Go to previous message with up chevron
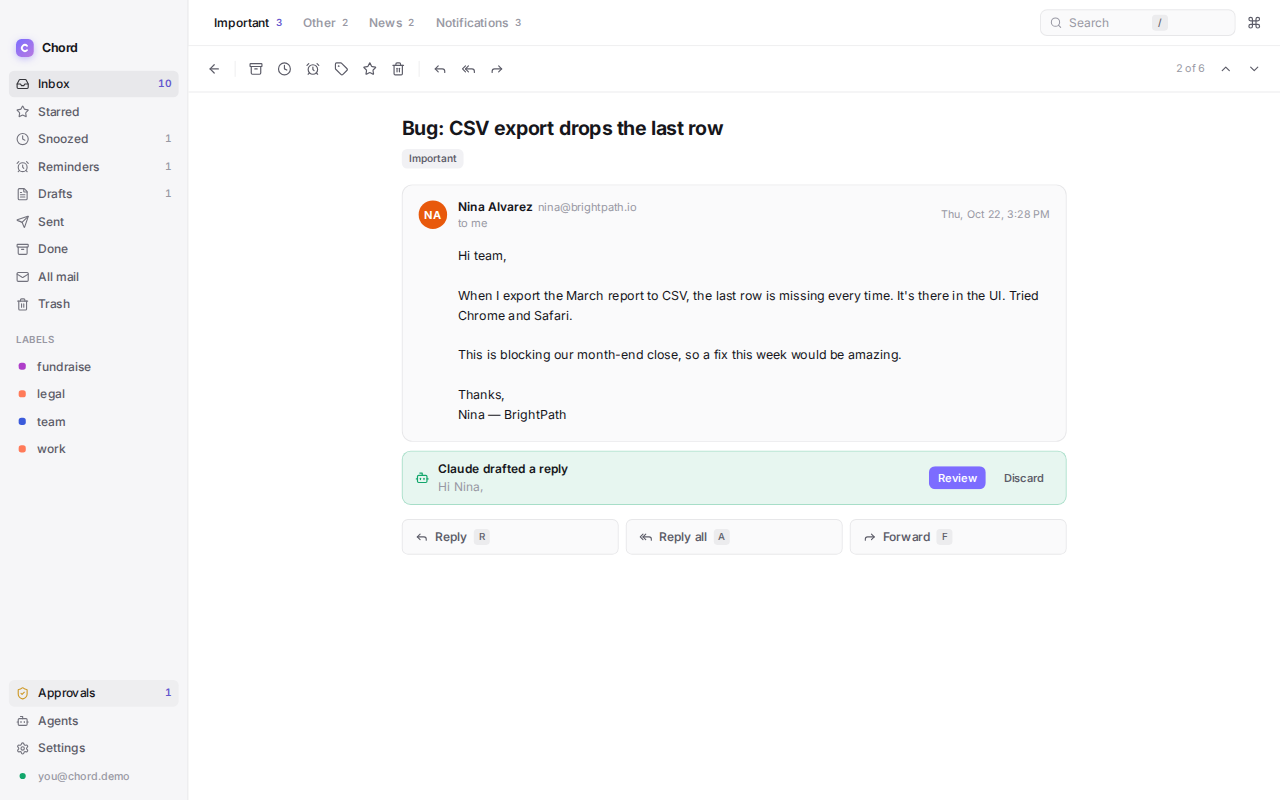The height and width of the screenshot is (800, 1280). pyautogui.click(x=1226, y=69)
